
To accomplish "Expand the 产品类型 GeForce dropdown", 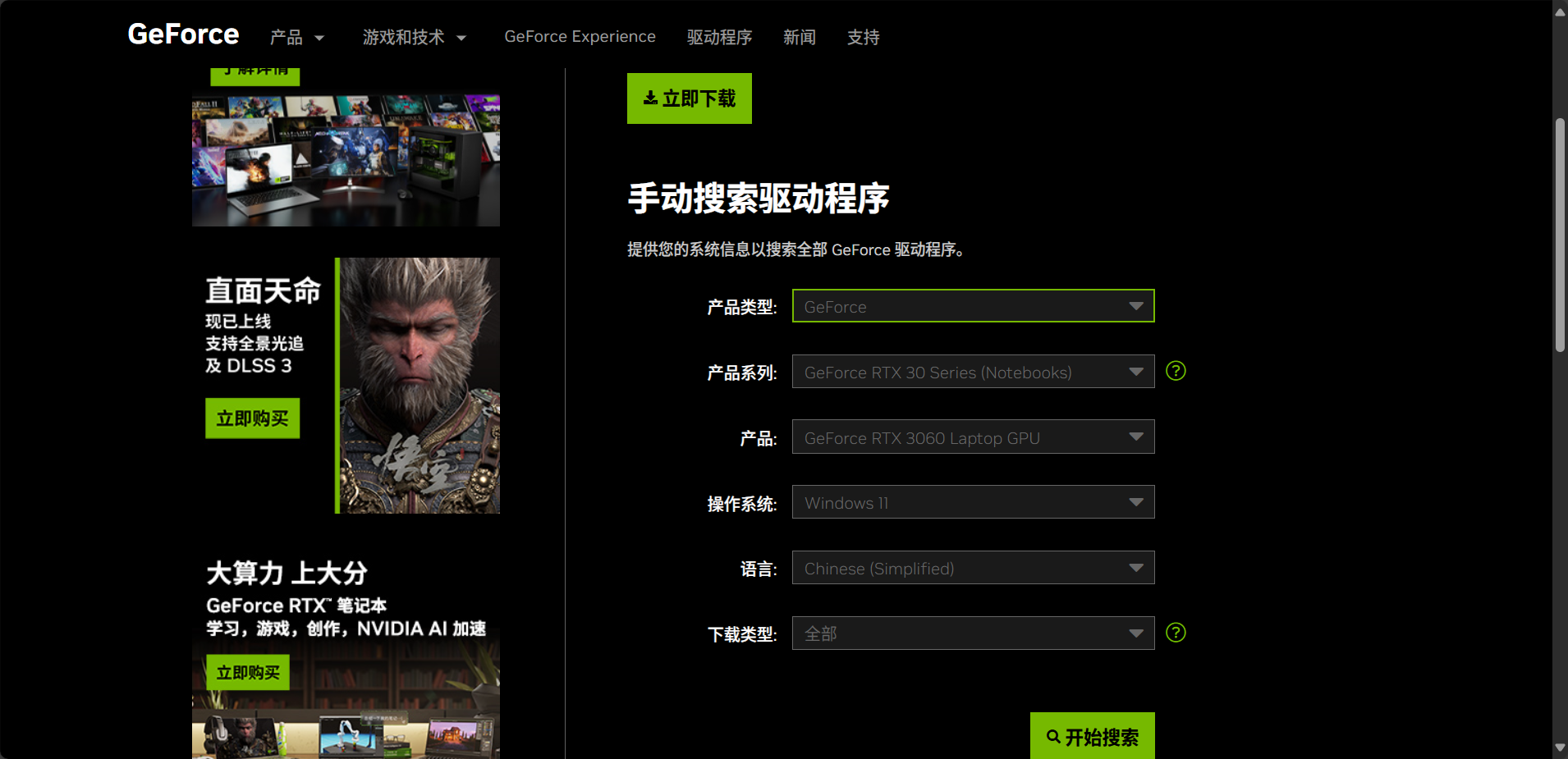I will click(973, 306).
